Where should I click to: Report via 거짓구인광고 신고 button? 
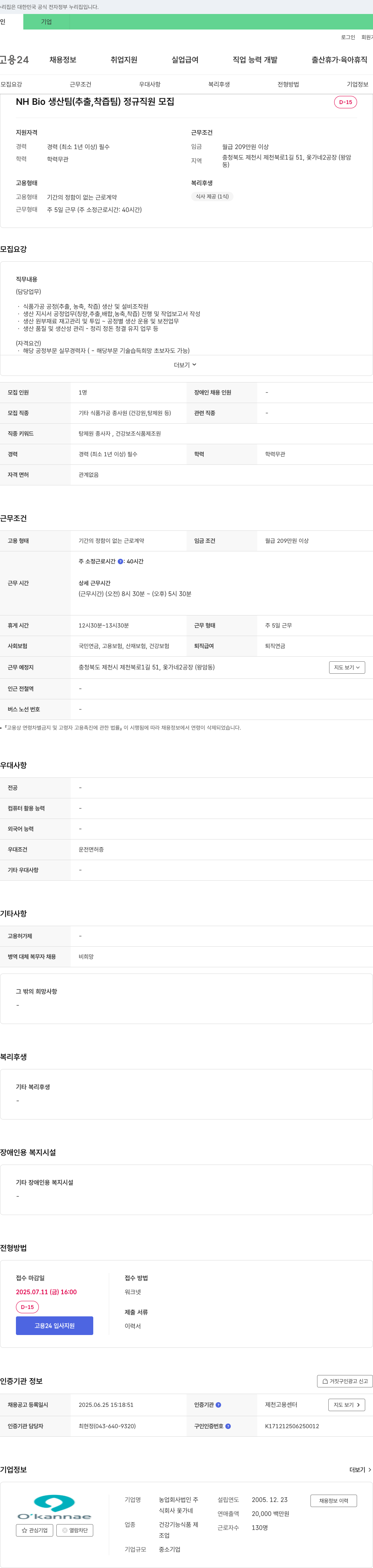click(345, 1381)
